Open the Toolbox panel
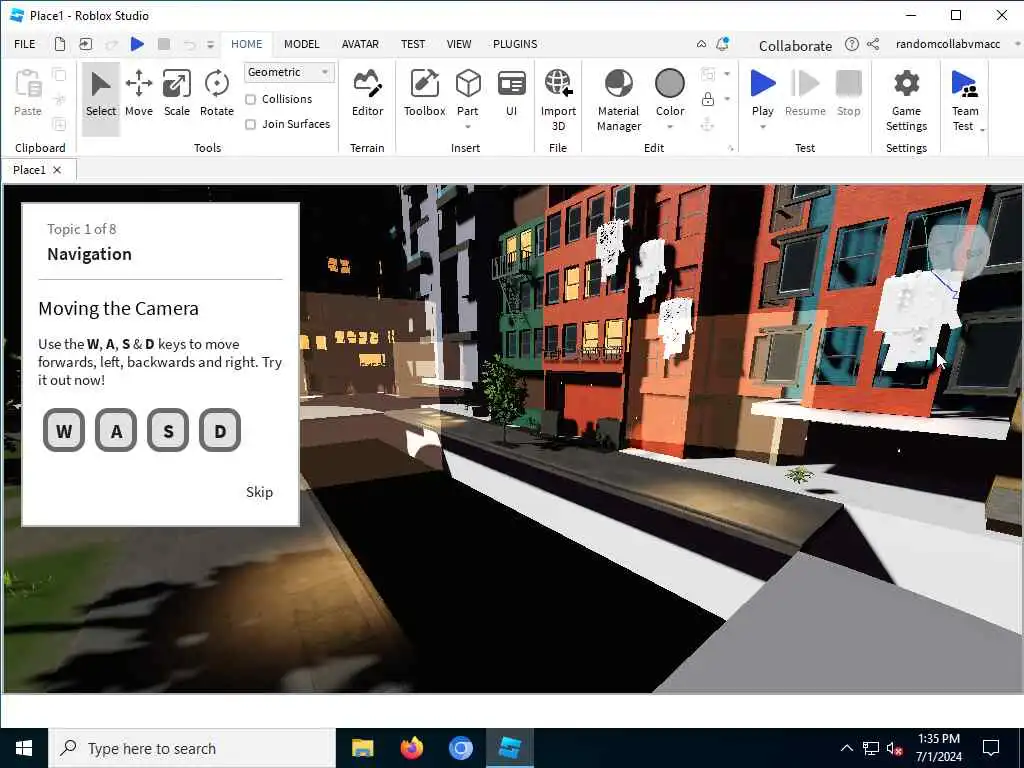1024x768 pixels. pyautogui.click(x=424, y=93)
